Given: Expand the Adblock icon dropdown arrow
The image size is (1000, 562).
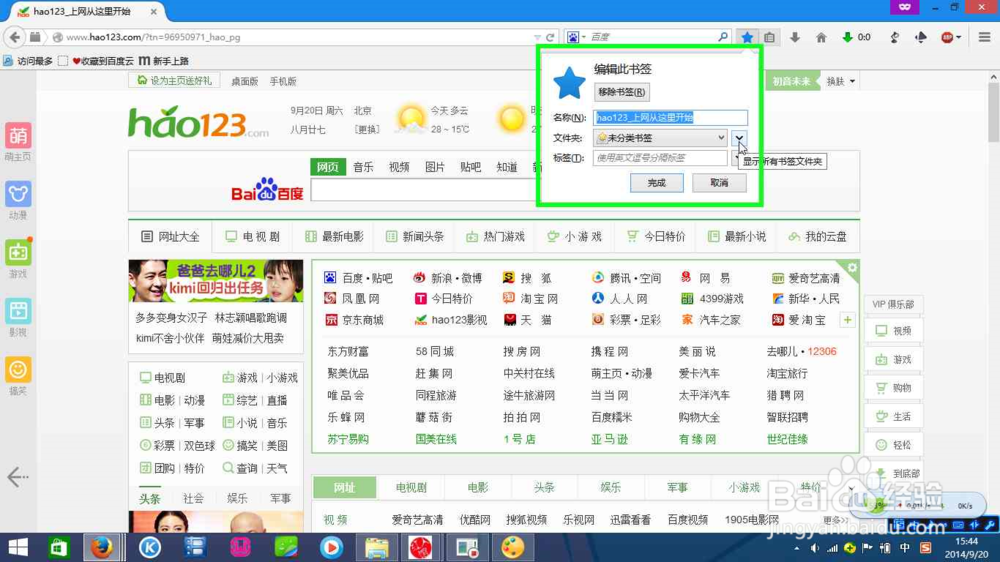Looking at the screenshot, I should (959, 38).
